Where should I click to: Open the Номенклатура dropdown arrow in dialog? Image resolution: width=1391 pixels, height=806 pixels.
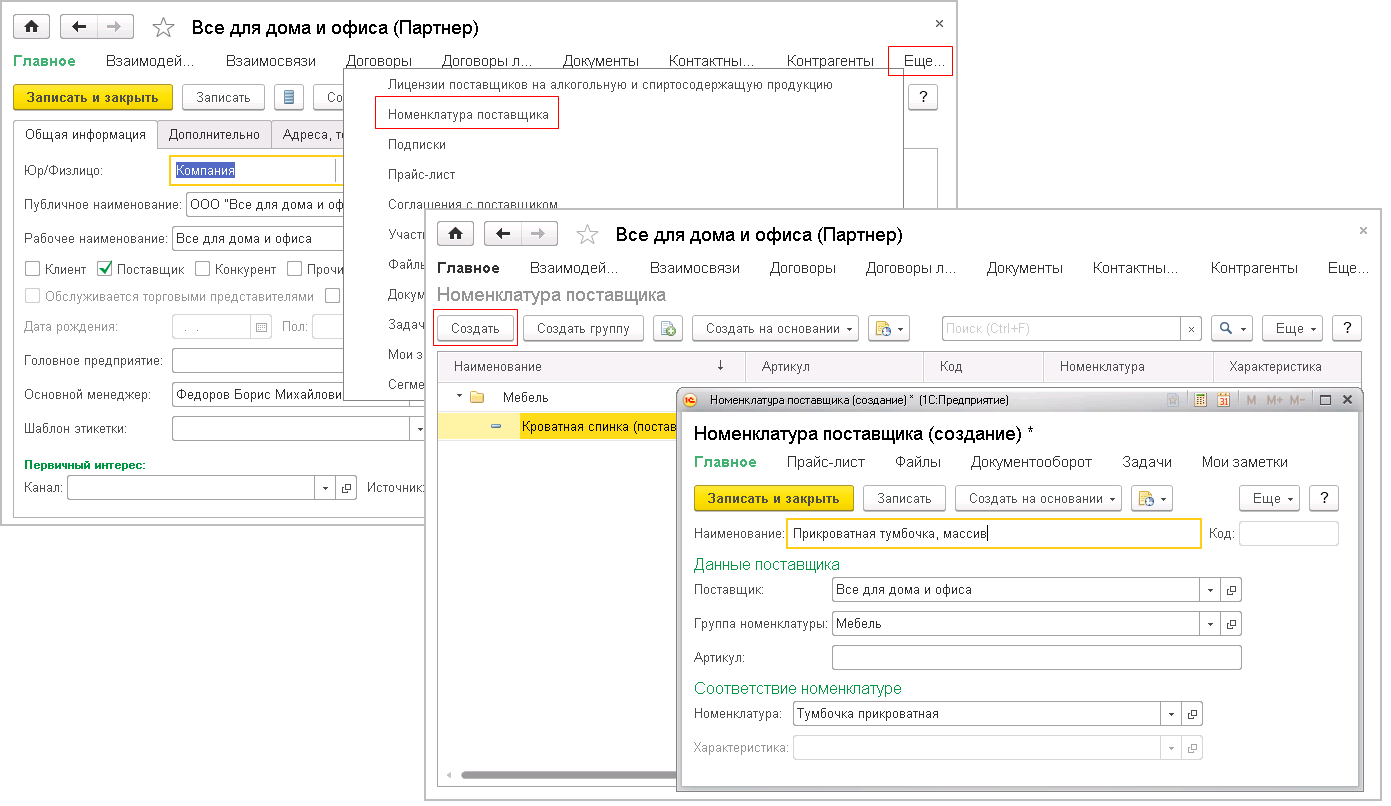point(1172,714)
